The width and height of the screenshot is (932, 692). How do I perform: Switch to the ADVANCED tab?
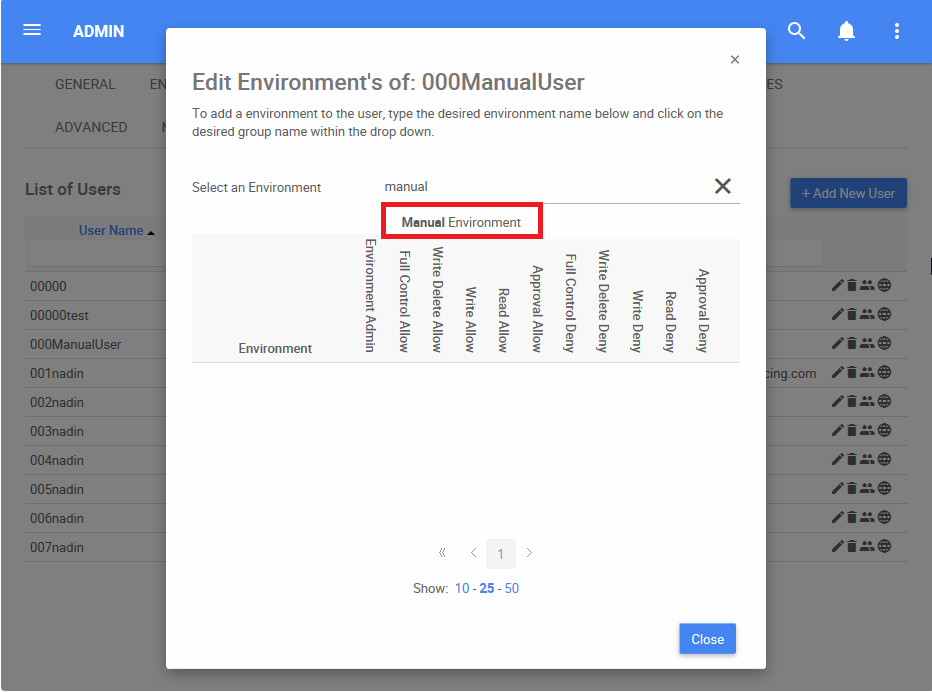[x=91, y=127]
